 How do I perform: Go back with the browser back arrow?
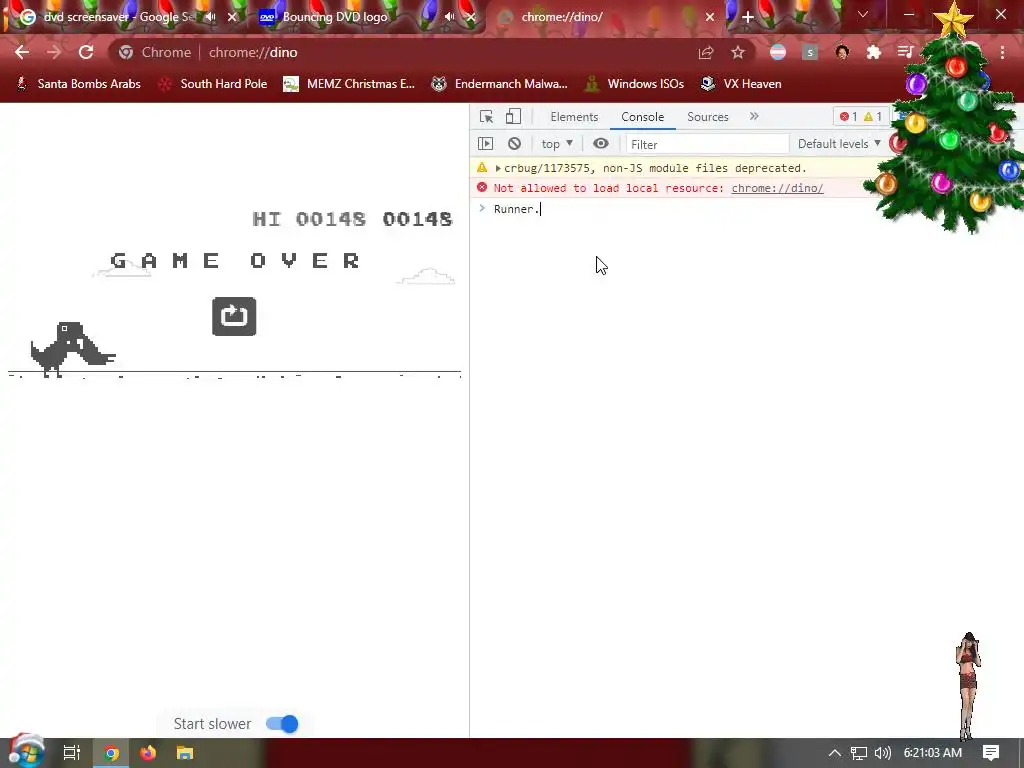[22, 52]
